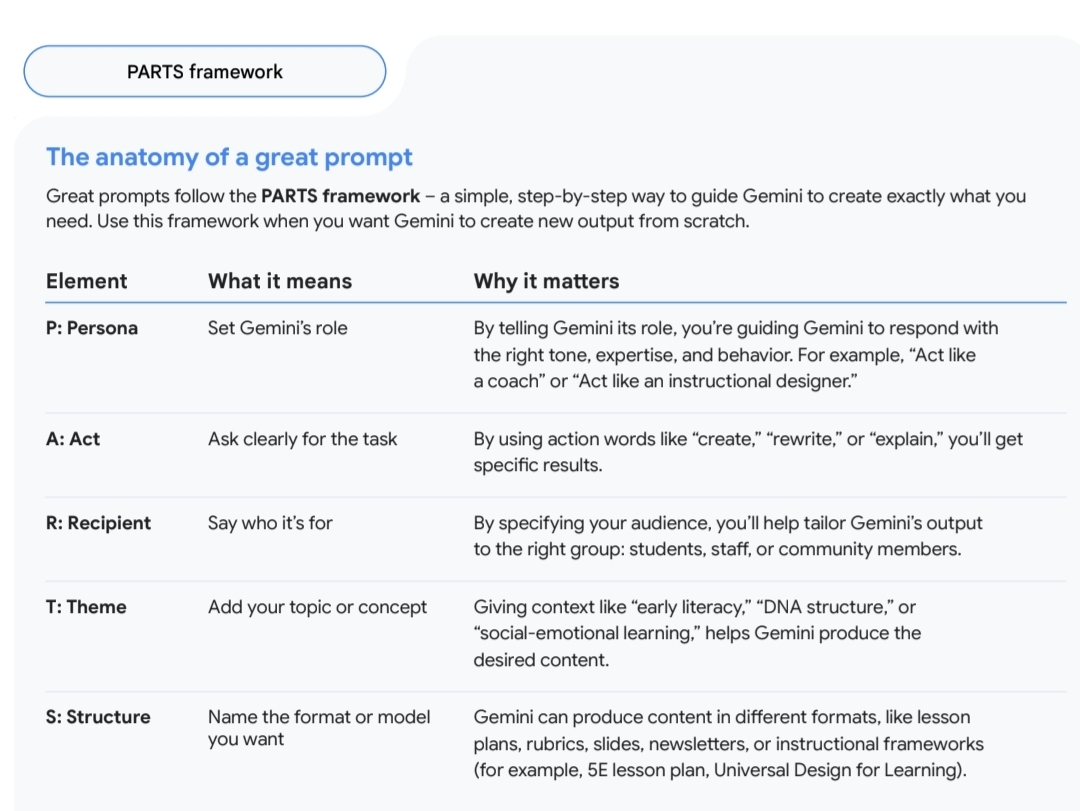This screenshot has width=1080, height=811.
Task: Select the 'S: Structure' row label
Action: point(98,717)
